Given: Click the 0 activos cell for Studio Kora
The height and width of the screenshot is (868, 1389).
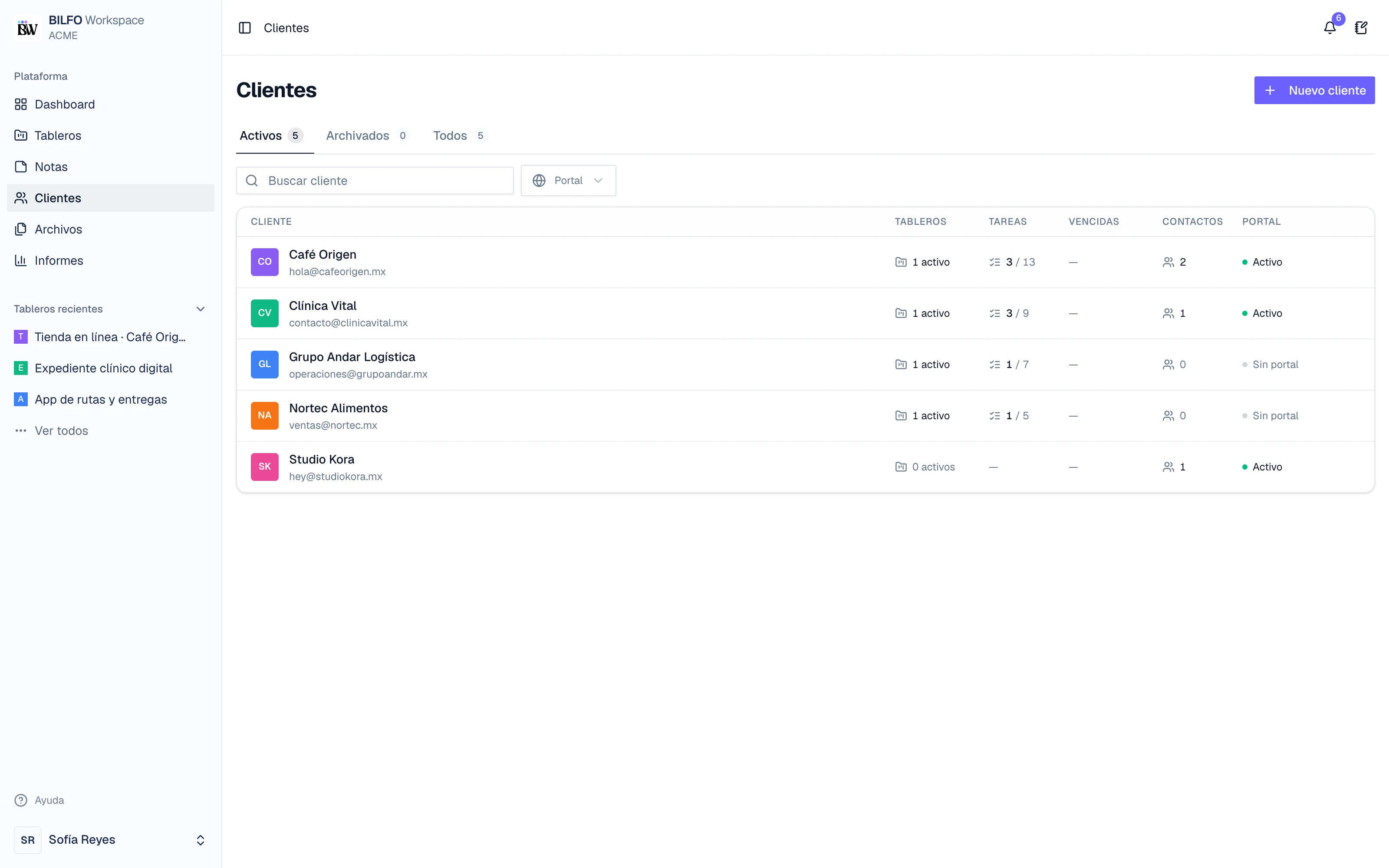Looking at the screenshot, I should tap(925, 467).
